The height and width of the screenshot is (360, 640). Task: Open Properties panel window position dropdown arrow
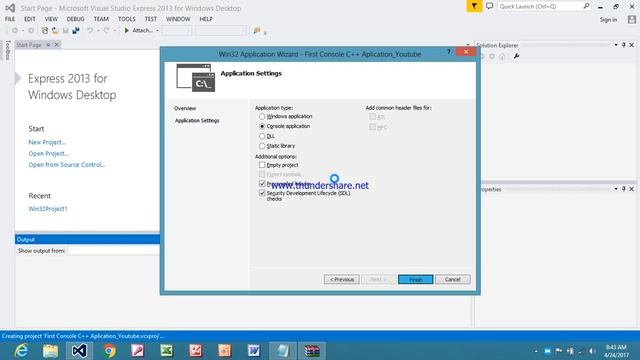[616, 189]
